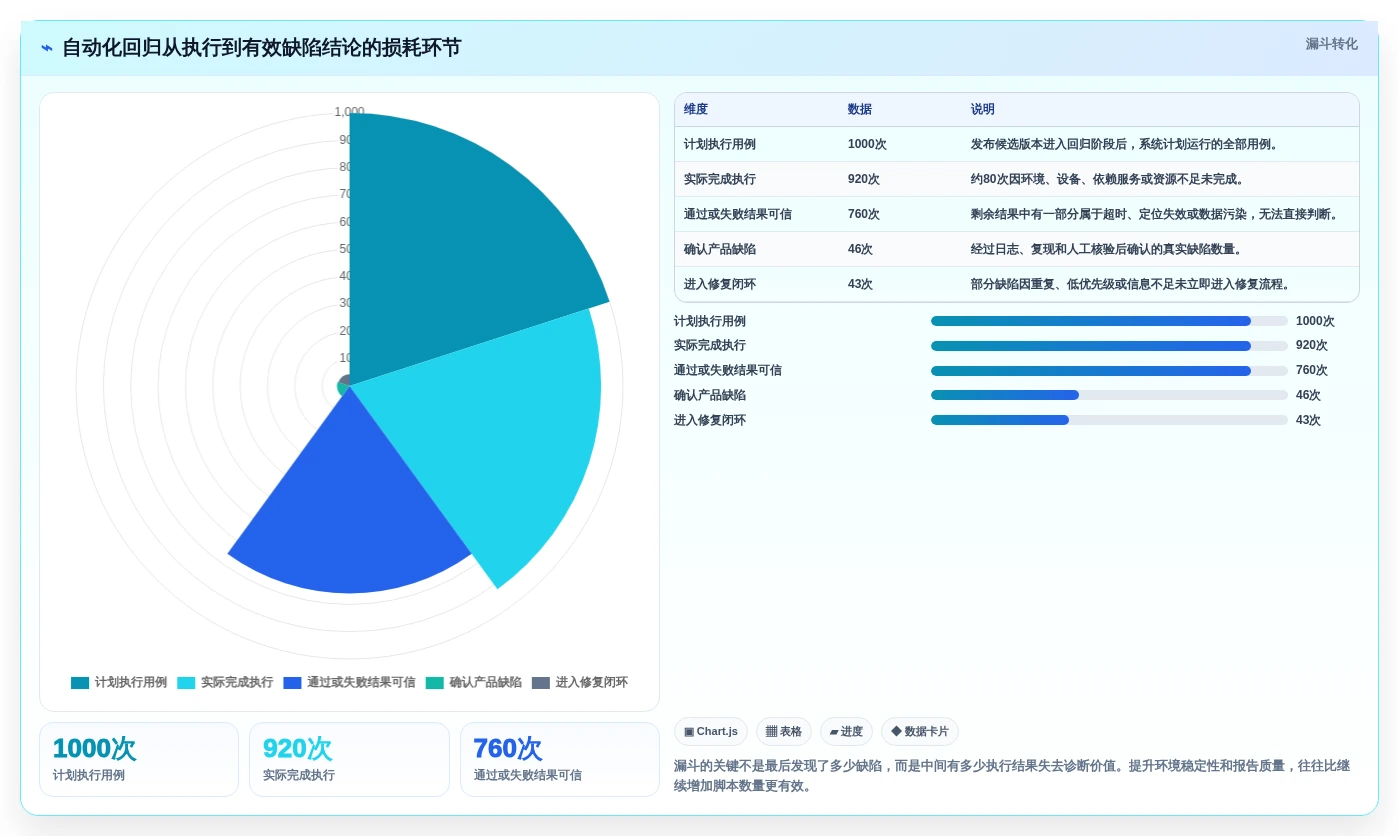
Task: Toggle the 实际完成执行 legend item
Action: click(225, 683)
